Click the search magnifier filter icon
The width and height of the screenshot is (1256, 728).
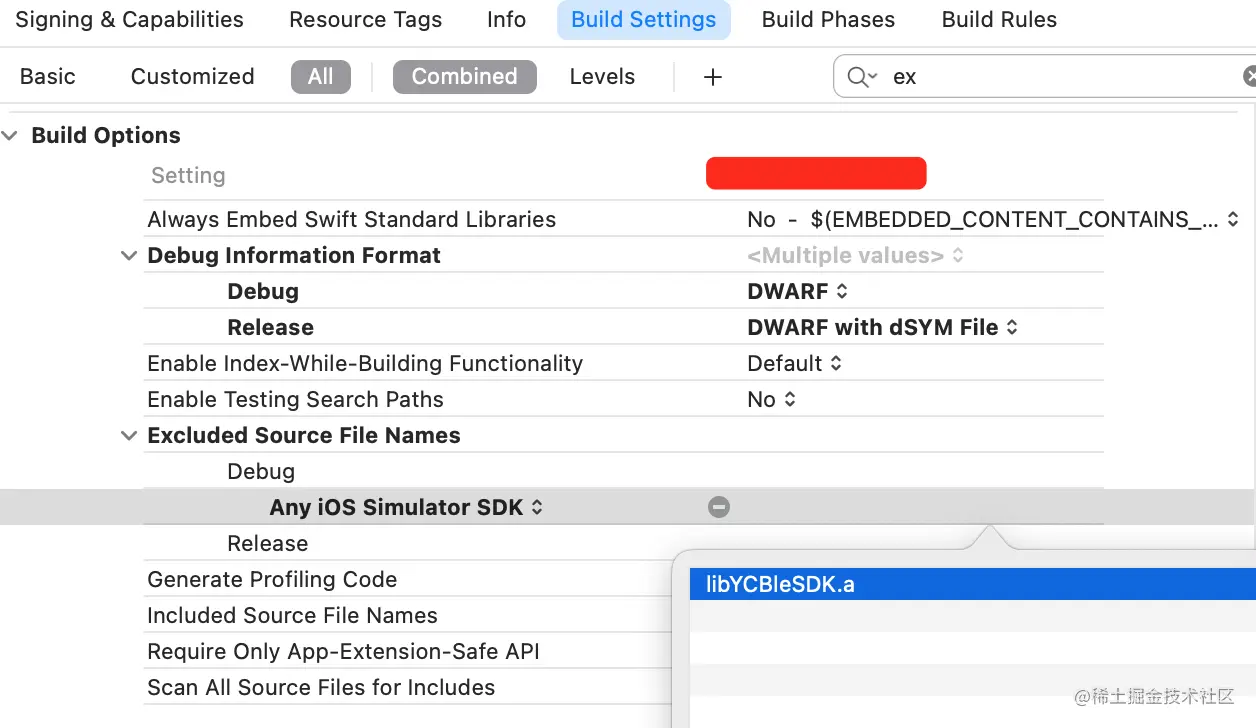point(860,77)
